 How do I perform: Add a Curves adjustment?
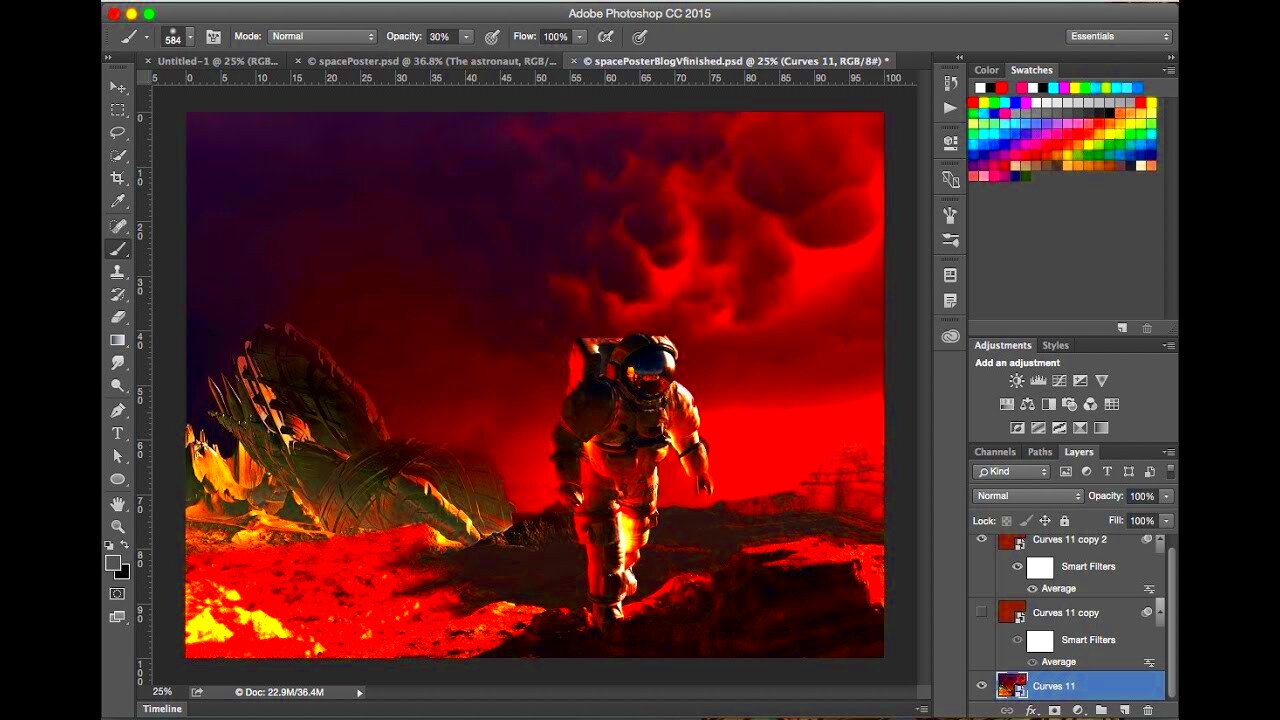tap(1059, 381)
